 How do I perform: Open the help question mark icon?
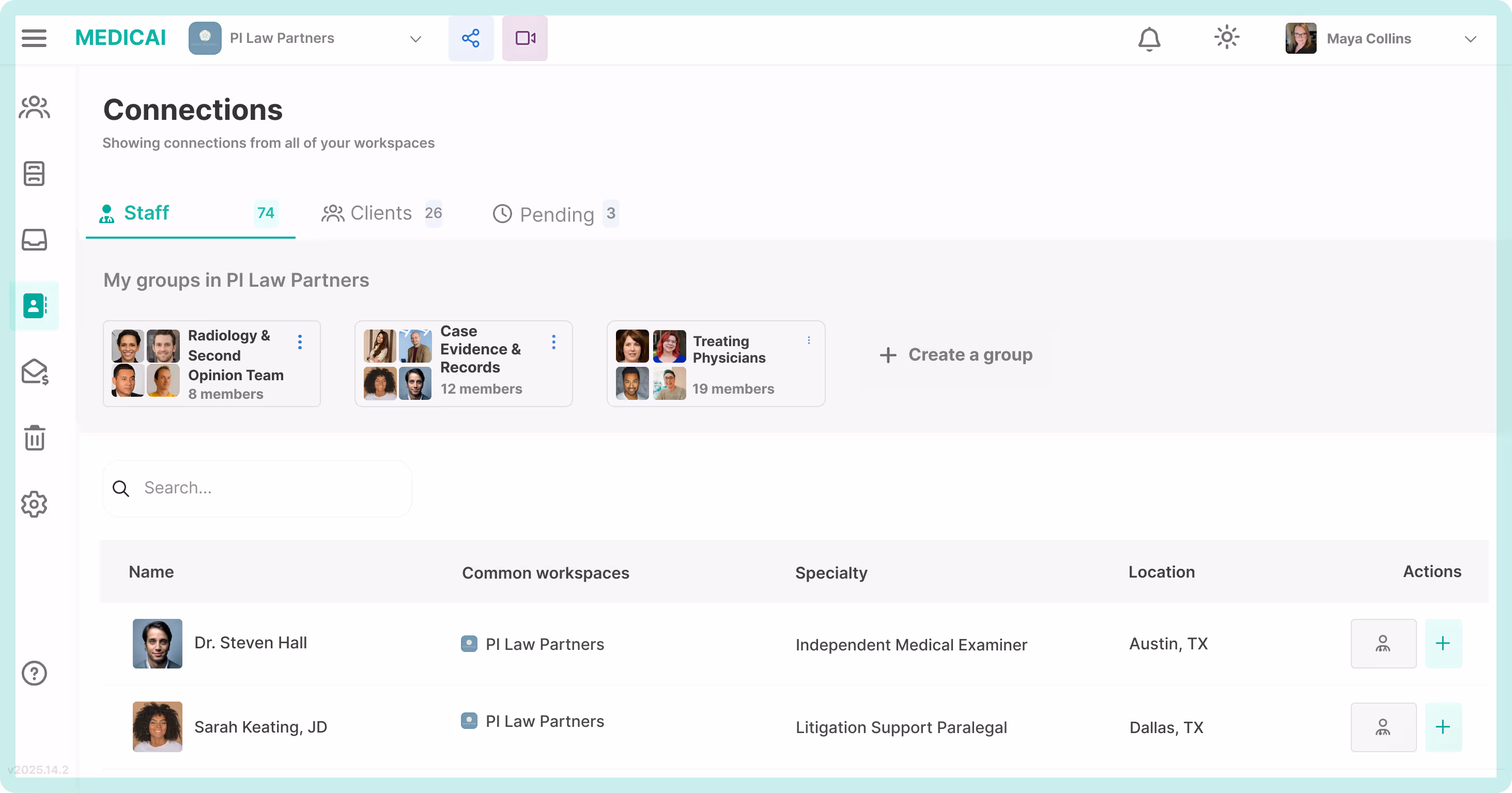pos(34,673)
